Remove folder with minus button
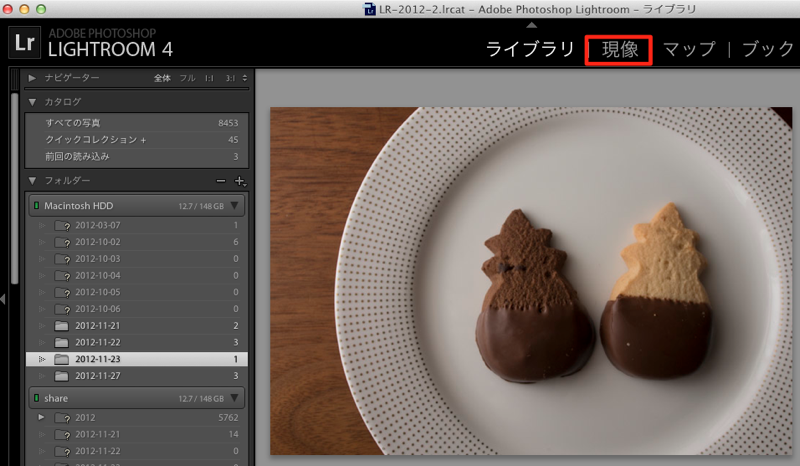 coord(220,181)
